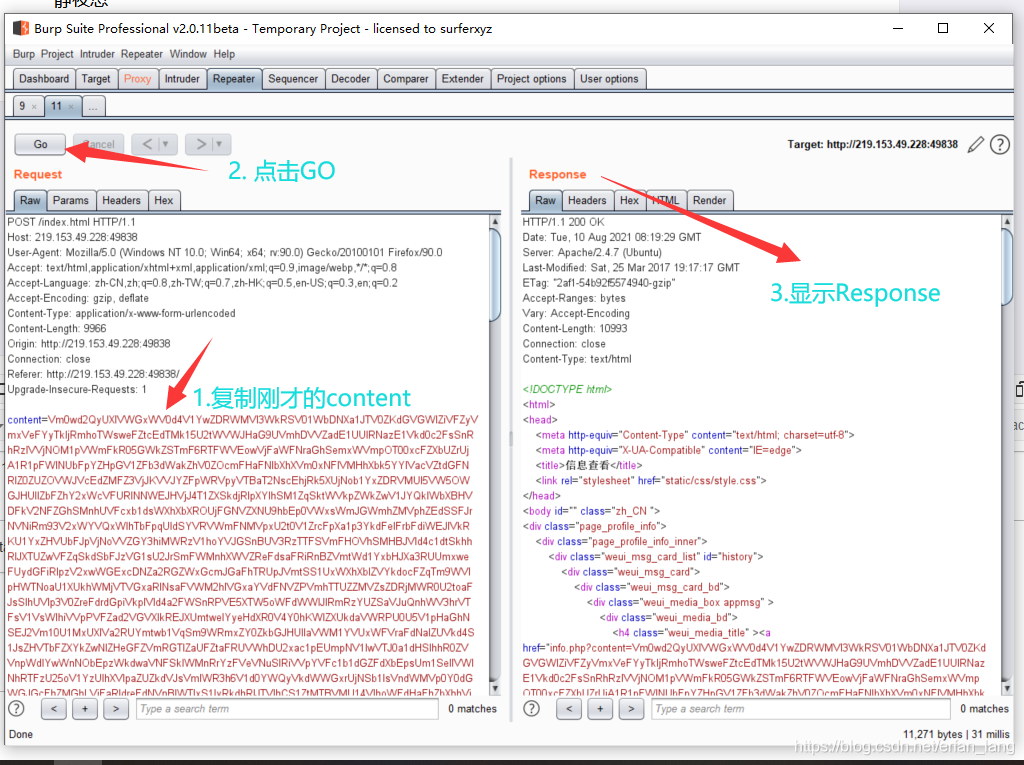Click the Content-Length: 9966 header line

click(x=57, y=329)
